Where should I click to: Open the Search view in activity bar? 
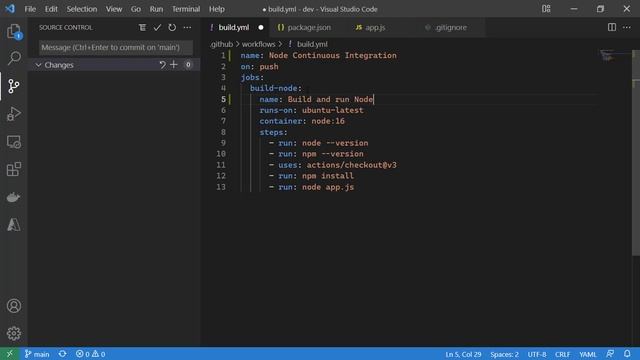click(x=14, y=58)
